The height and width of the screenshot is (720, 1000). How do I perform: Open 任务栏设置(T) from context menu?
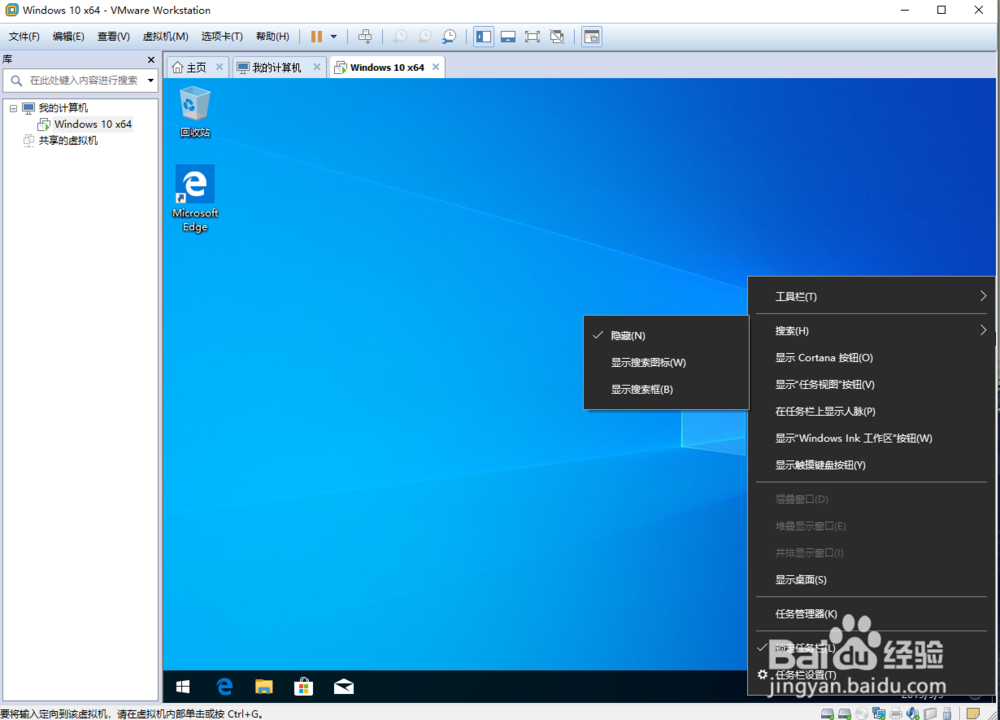coord(871,675)
